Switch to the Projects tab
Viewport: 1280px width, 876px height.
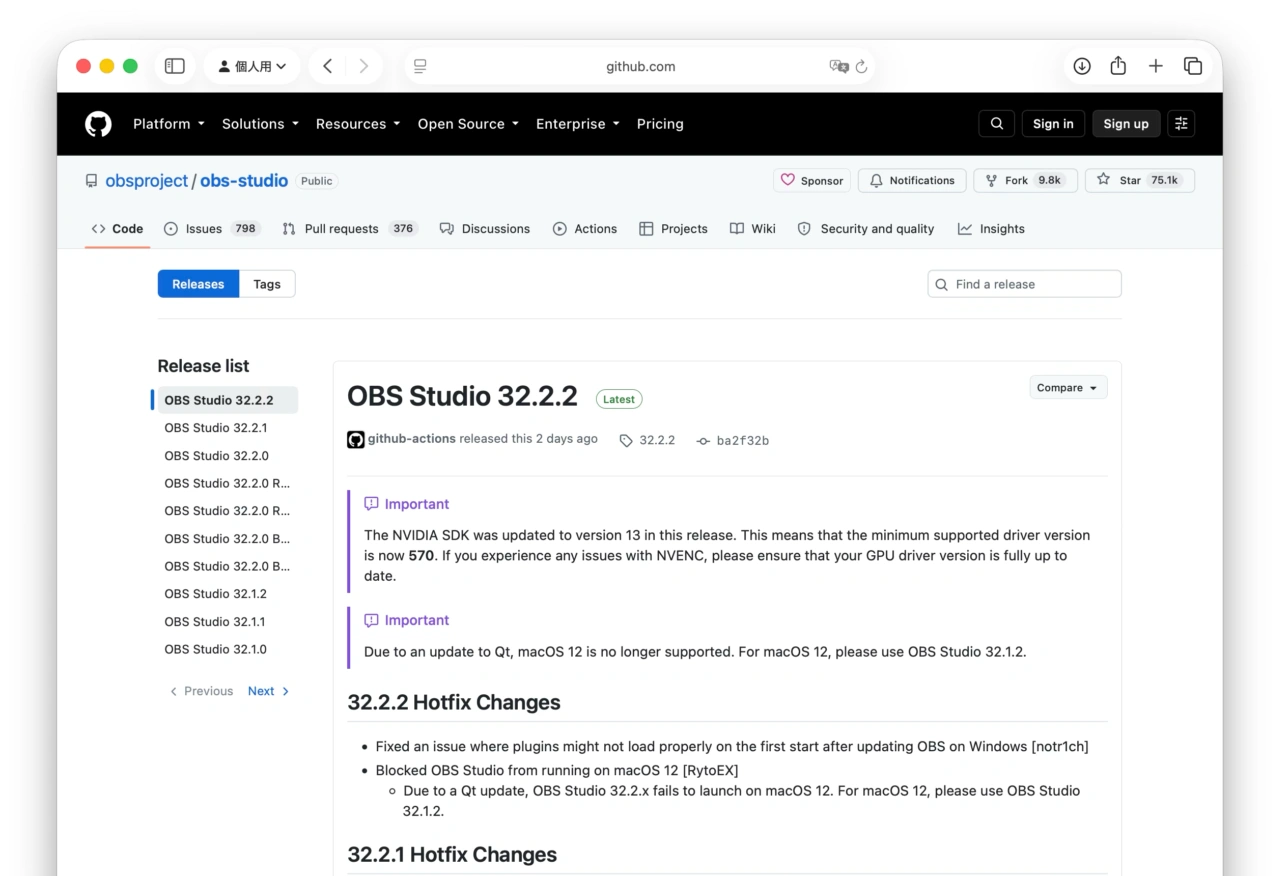(x=673, y=229)
